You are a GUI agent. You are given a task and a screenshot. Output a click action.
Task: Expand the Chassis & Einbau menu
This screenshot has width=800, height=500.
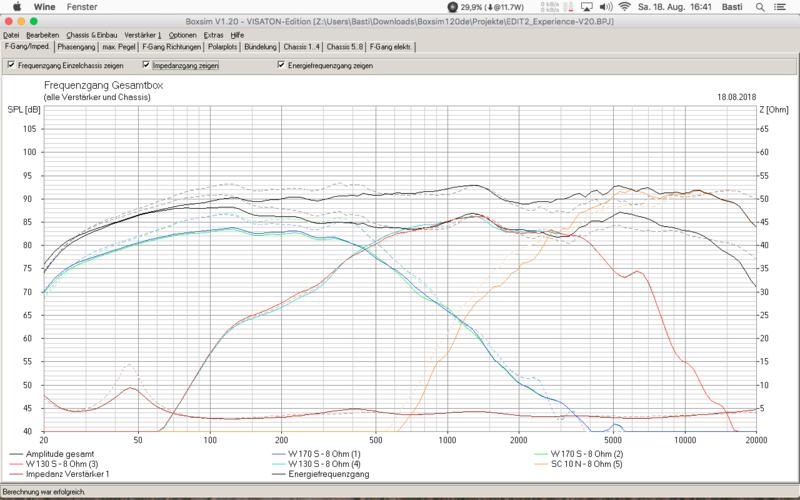(85, 34)
